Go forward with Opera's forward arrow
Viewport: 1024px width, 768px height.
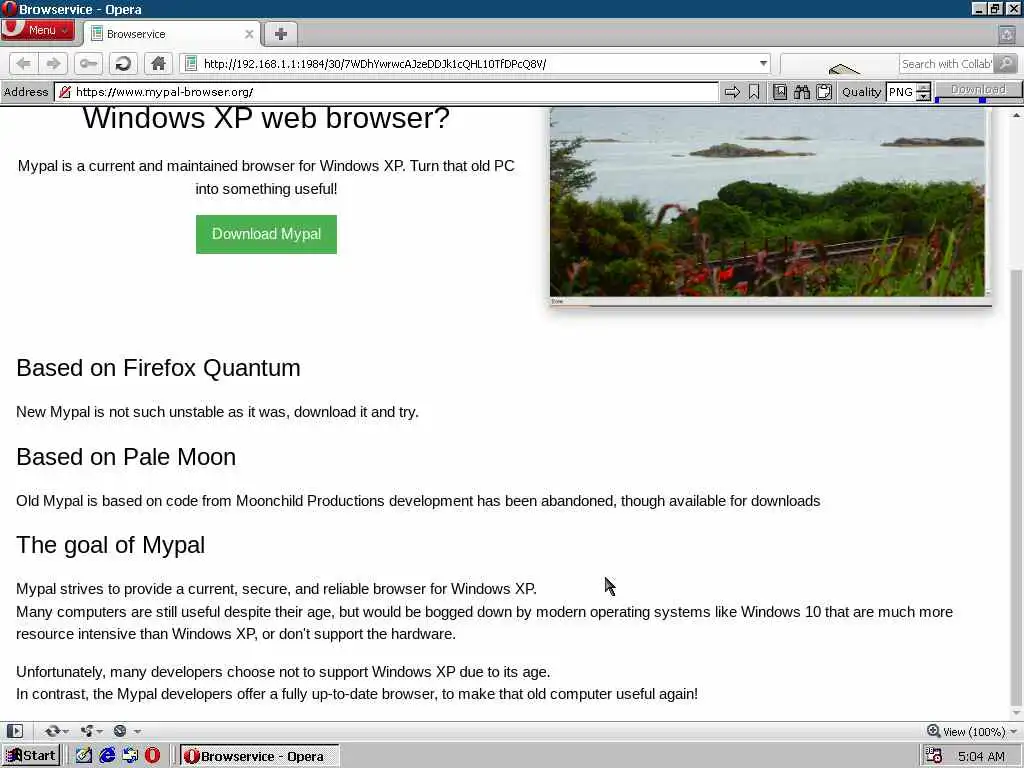53,63
